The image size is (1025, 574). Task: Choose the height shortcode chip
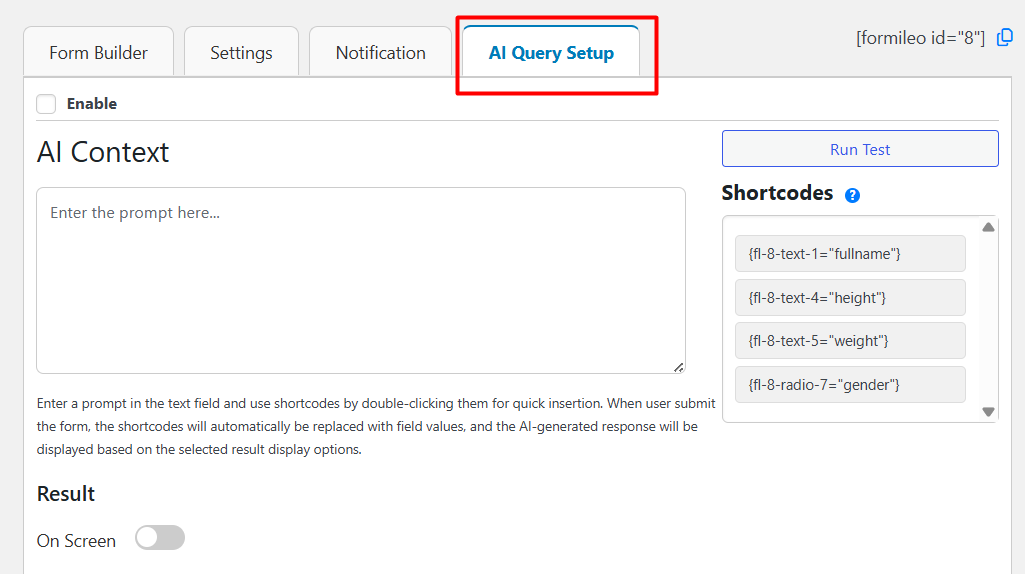click(x=850, y=298)
